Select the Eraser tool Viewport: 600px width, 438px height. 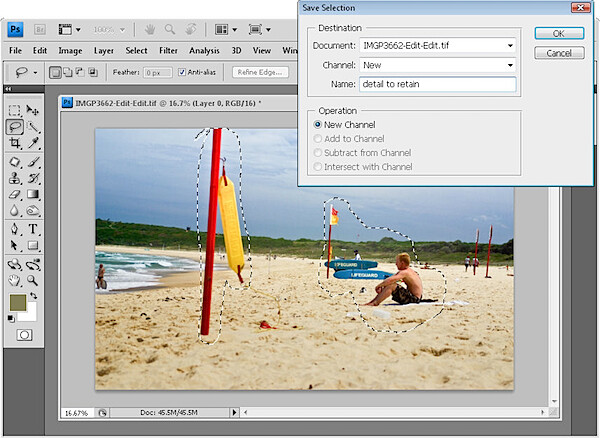15,194
